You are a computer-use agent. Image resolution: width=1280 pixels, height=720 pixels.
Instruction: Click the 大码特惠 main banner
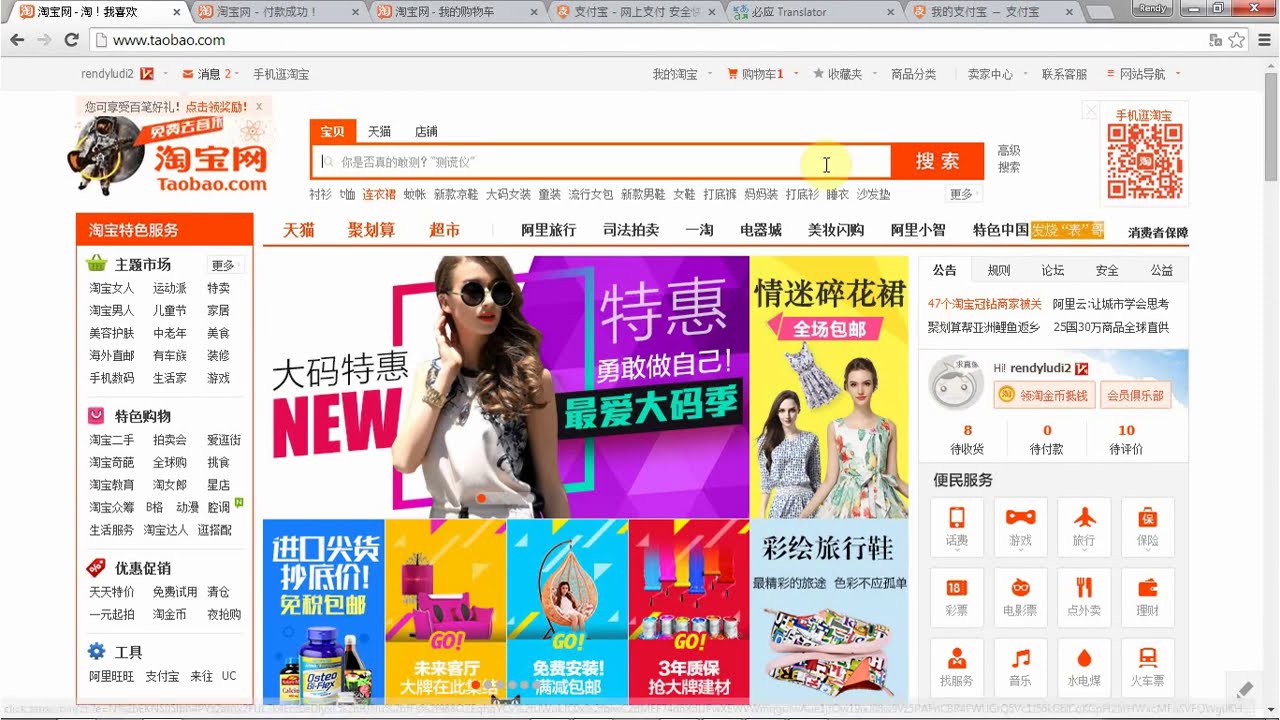[506, 386]
